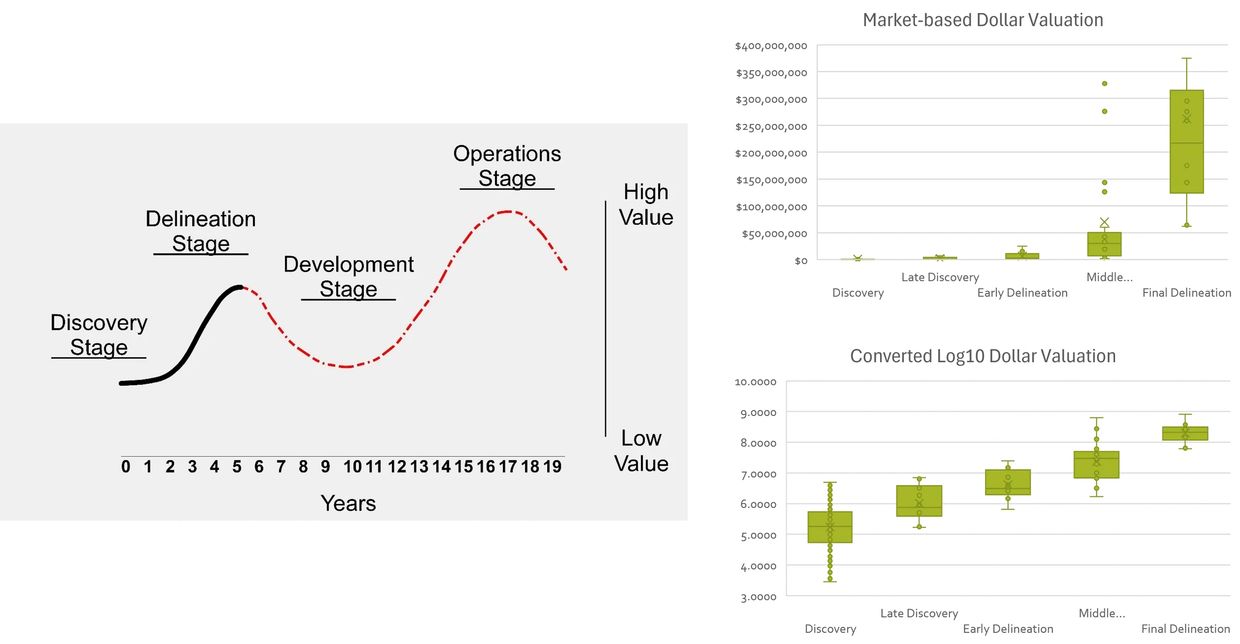Image resolution: width=1240 pixels, height=644 pixels.
Task: Select the Late Discovery box in the Log10 chart
Action: click(x=919, y=500)
